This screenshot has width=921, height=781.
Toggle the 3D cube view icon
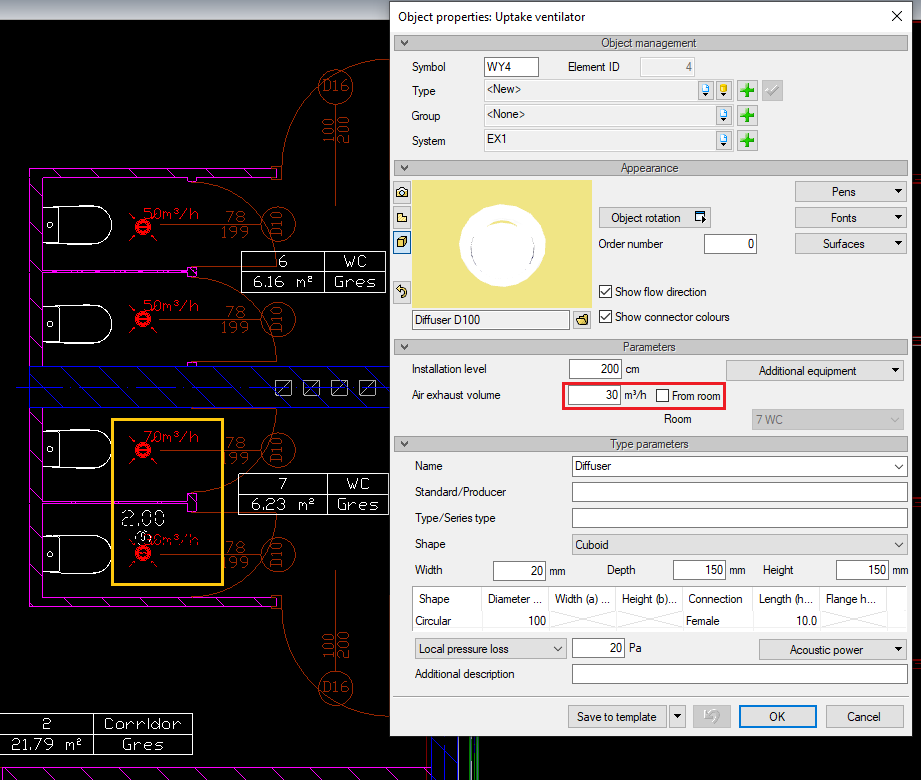[x=401, y=242]
